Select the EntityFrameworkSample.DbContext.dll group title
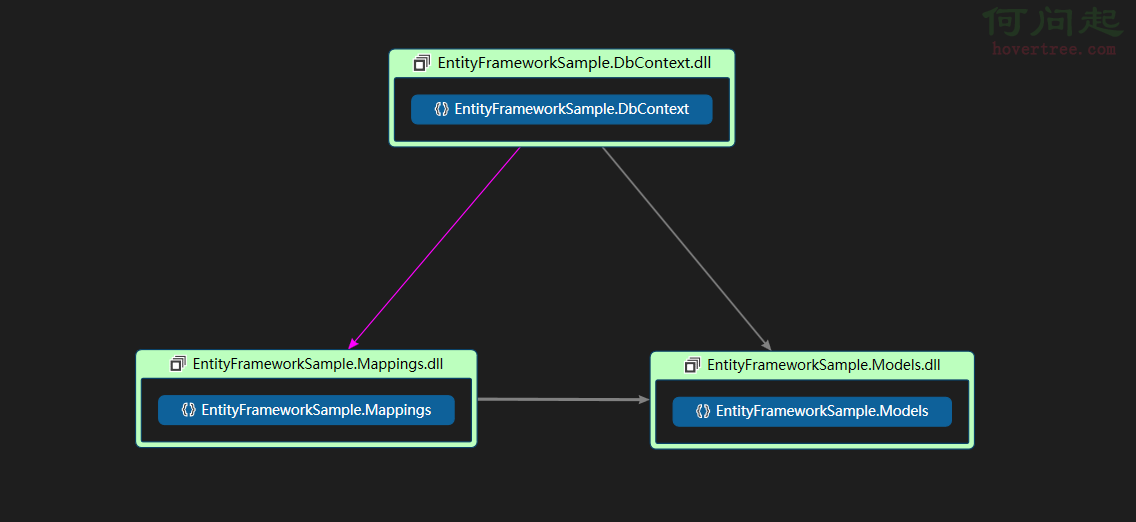 tap(575, 63)
